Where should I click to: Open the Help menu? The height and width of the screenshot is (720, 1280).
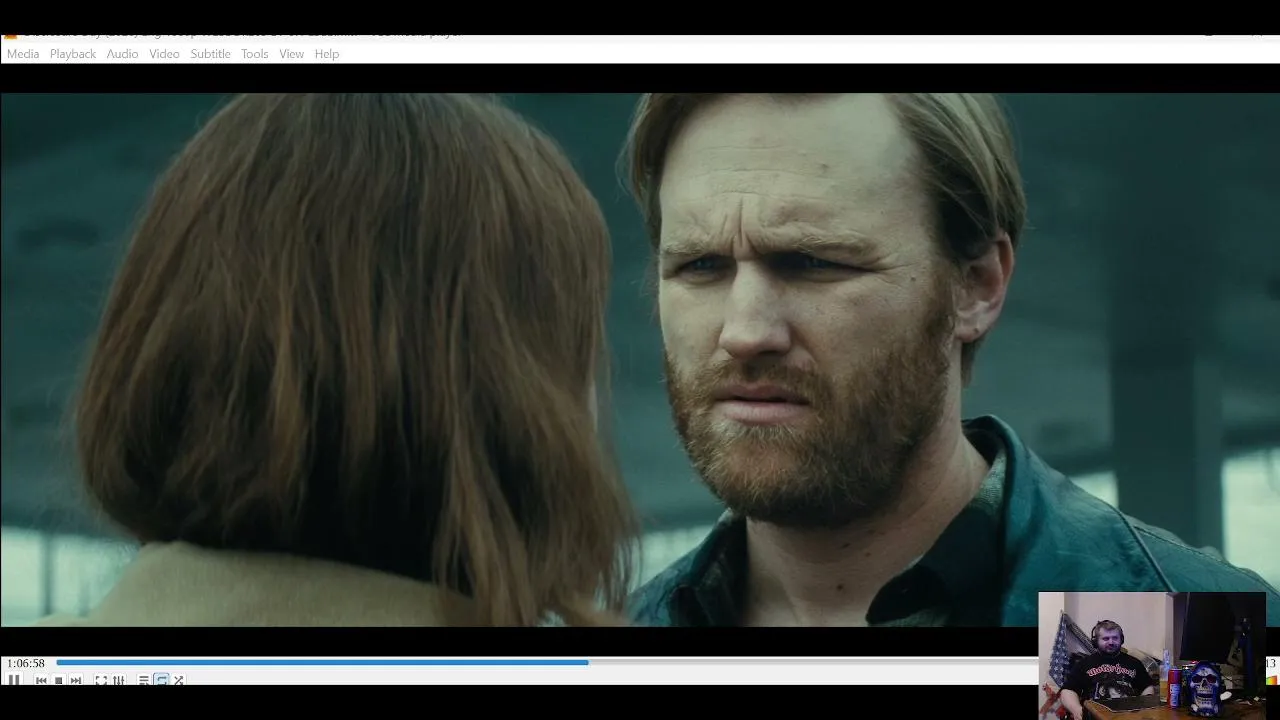click(x=327, y=54)
